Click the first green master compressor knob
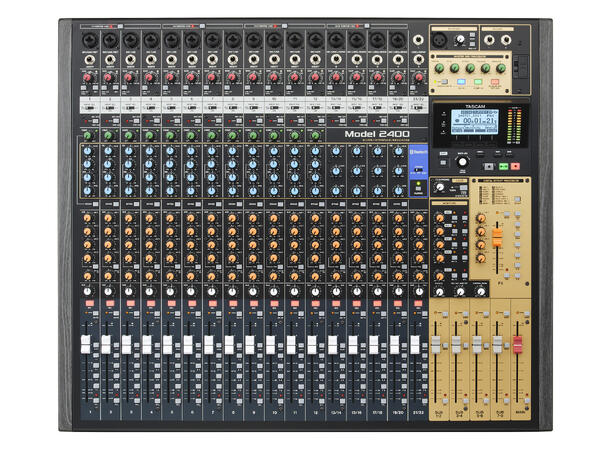Viewport: 610px width, 450px height. [439, 68]
